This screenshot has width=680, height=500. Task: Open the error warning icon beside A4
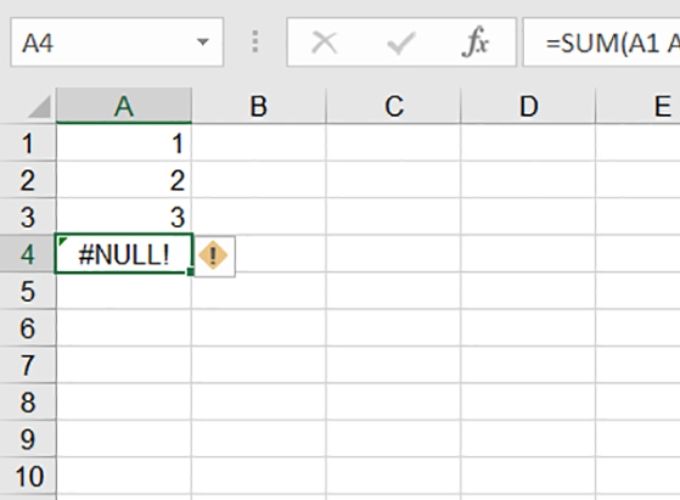[213, 256]
